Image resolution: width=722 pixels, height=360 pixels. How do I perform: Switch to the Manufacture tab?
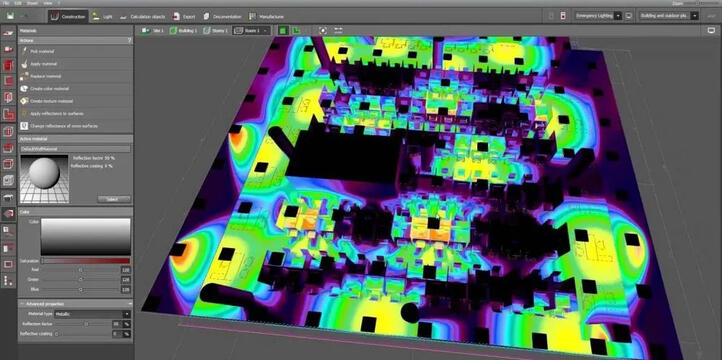tap(266, 17)
